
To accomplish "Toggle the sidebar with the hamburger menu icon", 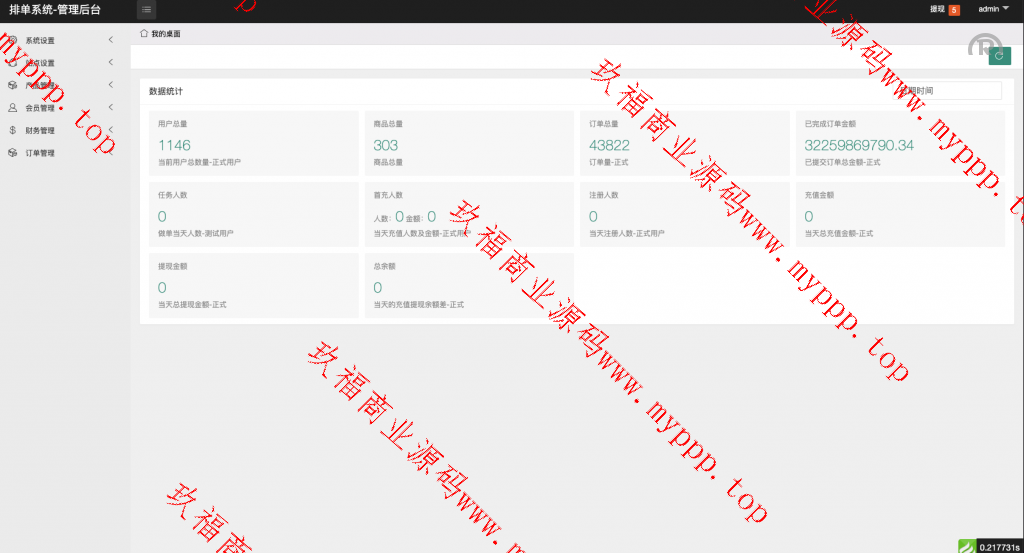I will pyautogui.click(x=146, y=10).
